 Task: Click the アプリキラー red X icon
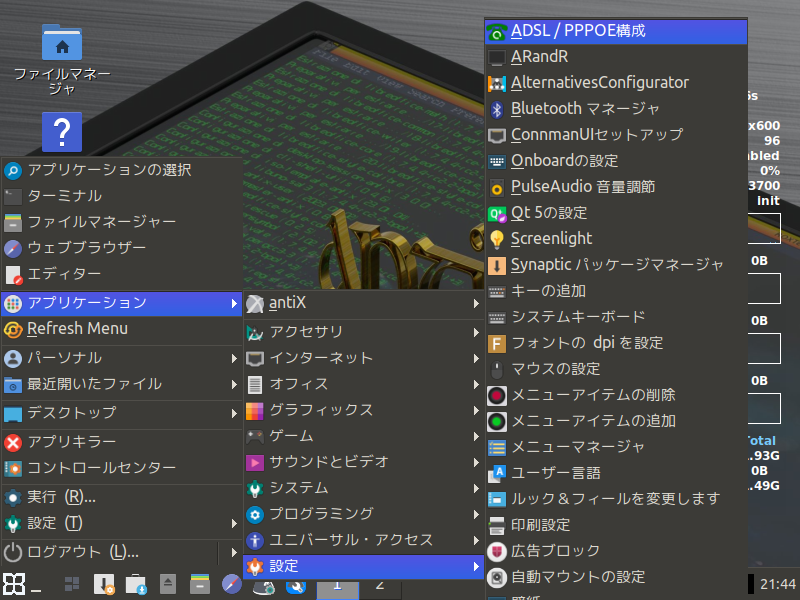[x=13, y=442]
